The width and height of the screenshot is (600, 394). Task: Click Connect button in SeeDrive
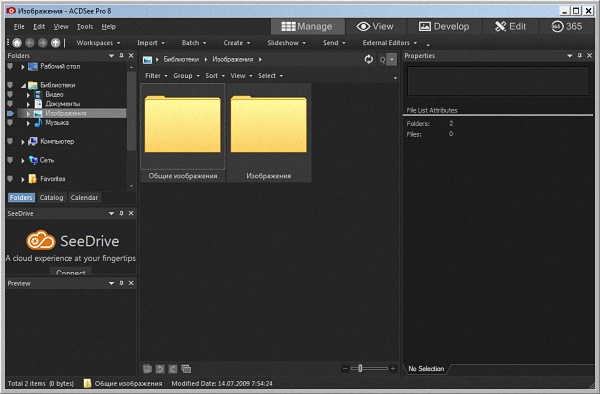point(70,271)
